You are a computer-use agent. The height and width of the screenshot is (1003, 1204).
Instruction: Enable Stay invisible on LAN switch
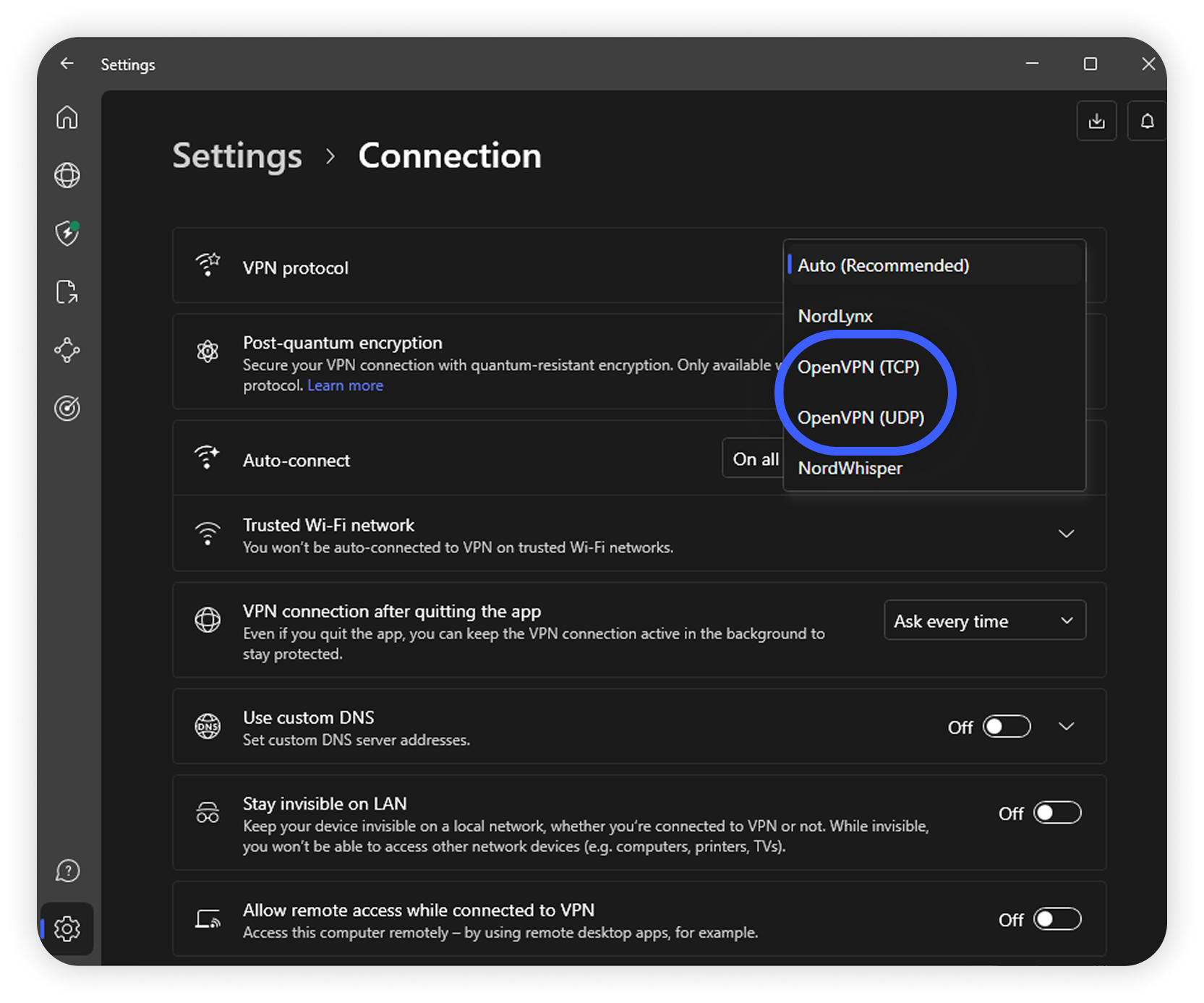pyautogui.click(x=1056, y=813)
